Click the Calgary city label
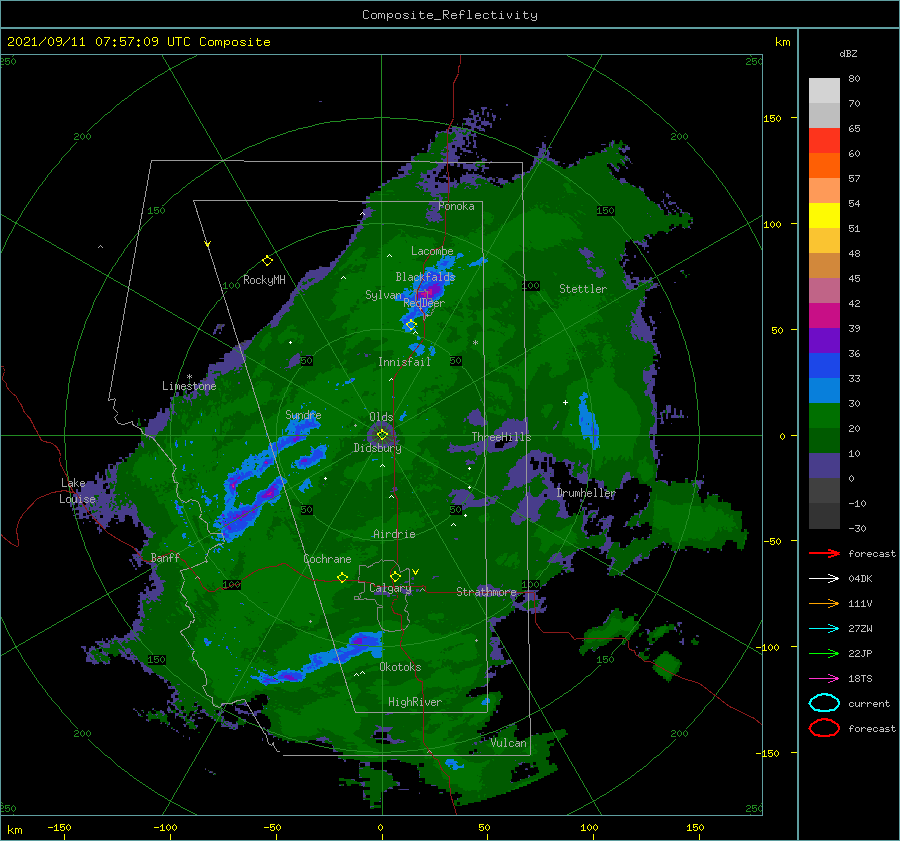900x841 pixels. 390,588
